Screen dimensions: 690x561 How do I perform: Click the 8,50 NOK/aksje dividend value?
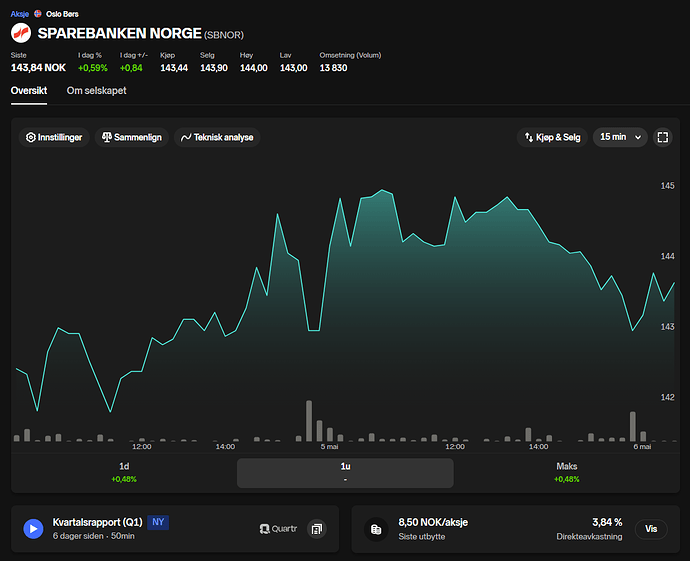click(x=433, y=522)
